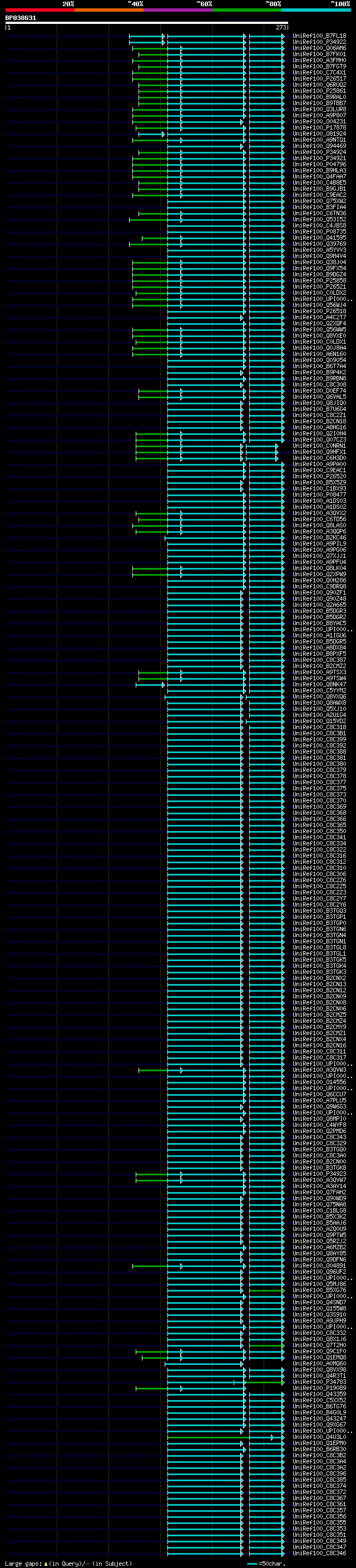This screenshot has width=356, height=1568.
Task: Select hit UniRef100_O04231
Action: [319, 121]
